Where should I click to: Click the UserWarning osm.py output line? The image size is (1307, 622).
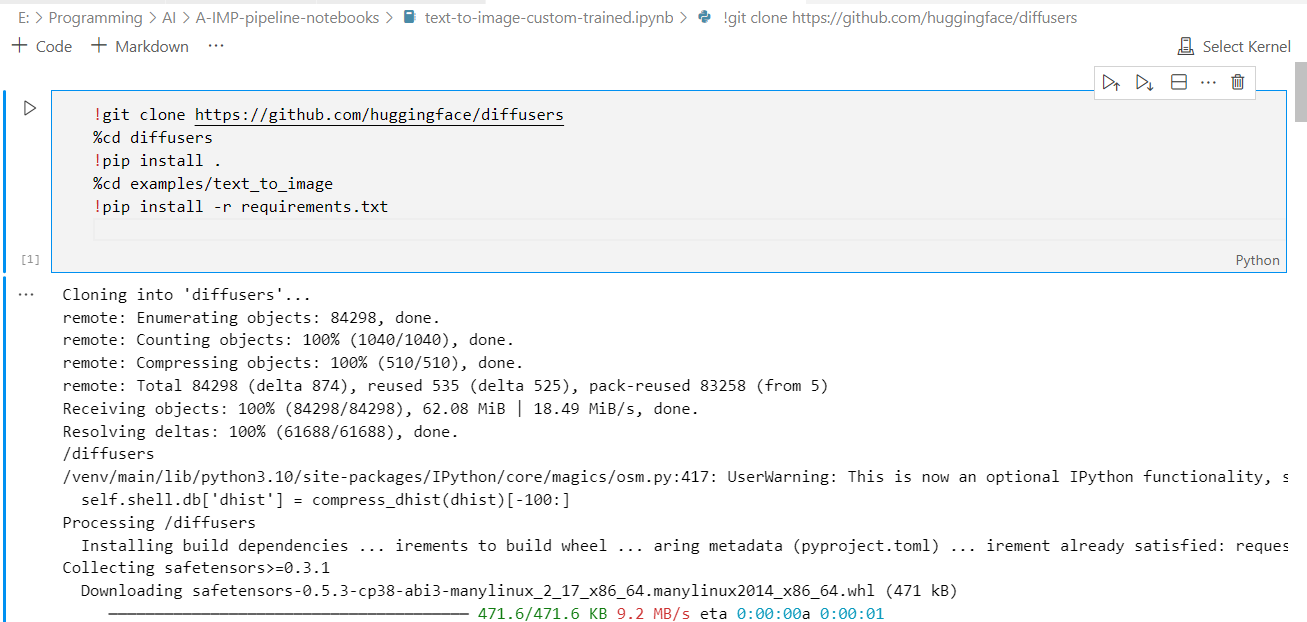675,477
